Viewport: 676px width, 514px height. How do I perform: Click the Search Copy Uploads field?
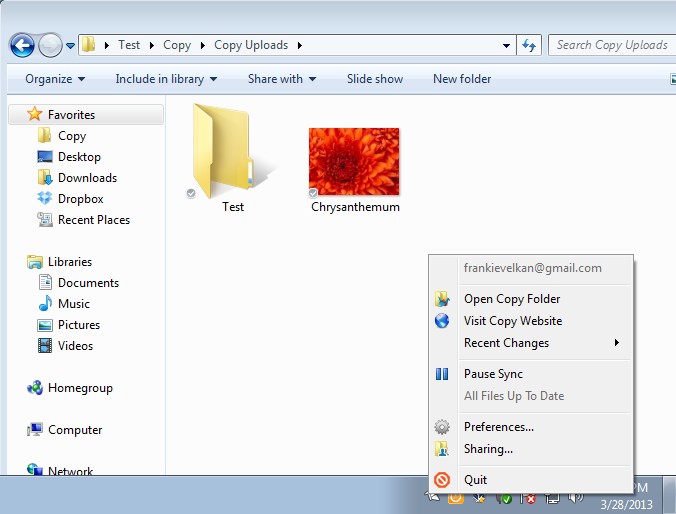coord(611,45)
